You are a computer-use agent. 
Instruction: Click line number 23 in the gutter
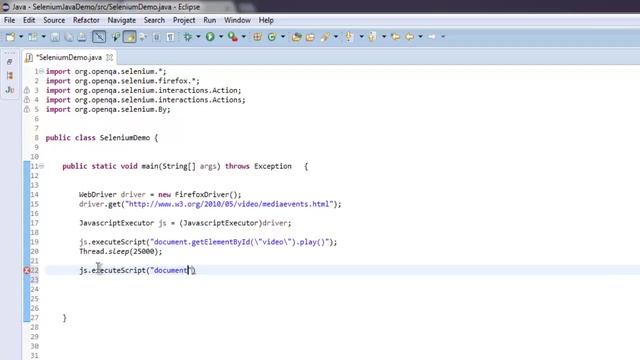pos(35,280)
